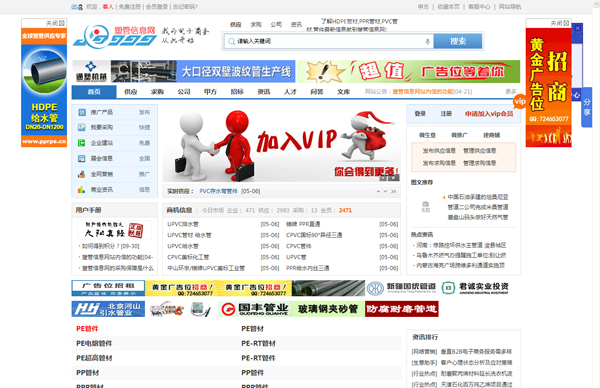This screenshot has height=388, width=600.
Task: Click 发布供应信息 link
Action: (x=439, y=151)
